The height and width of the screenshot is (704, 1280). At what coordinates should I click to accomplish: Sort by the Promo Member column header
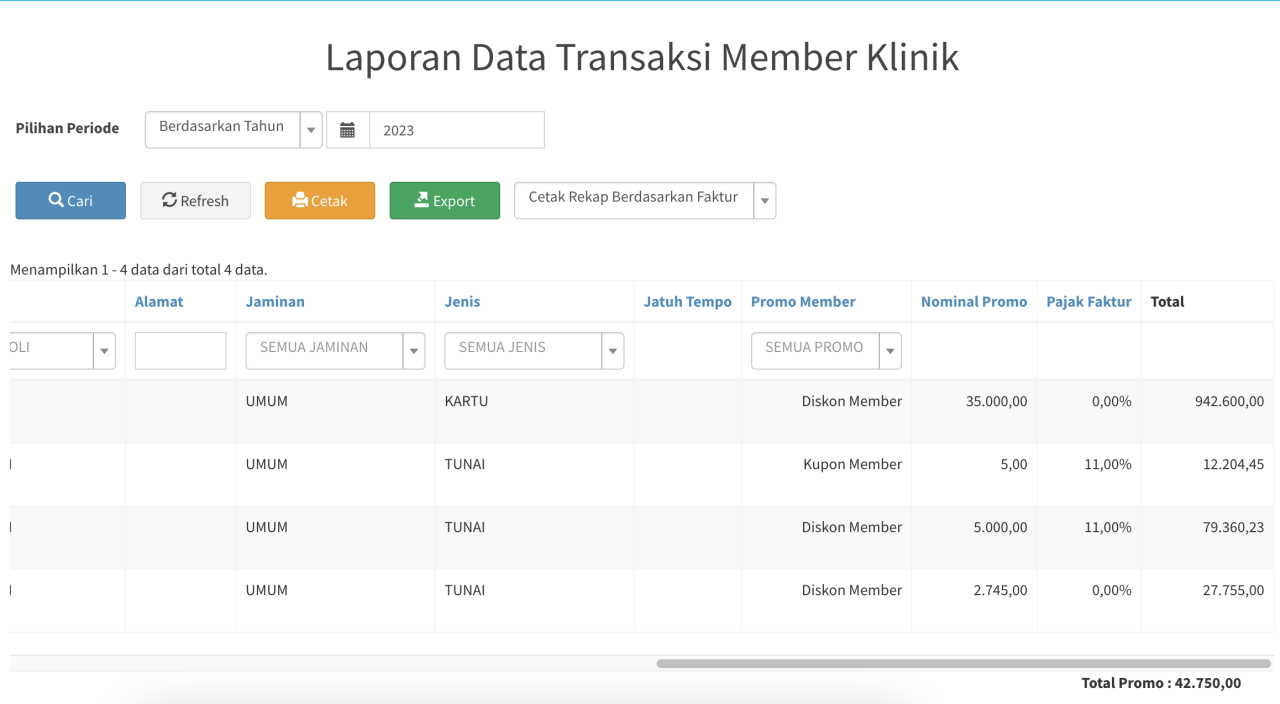click(x=803, y=301)
